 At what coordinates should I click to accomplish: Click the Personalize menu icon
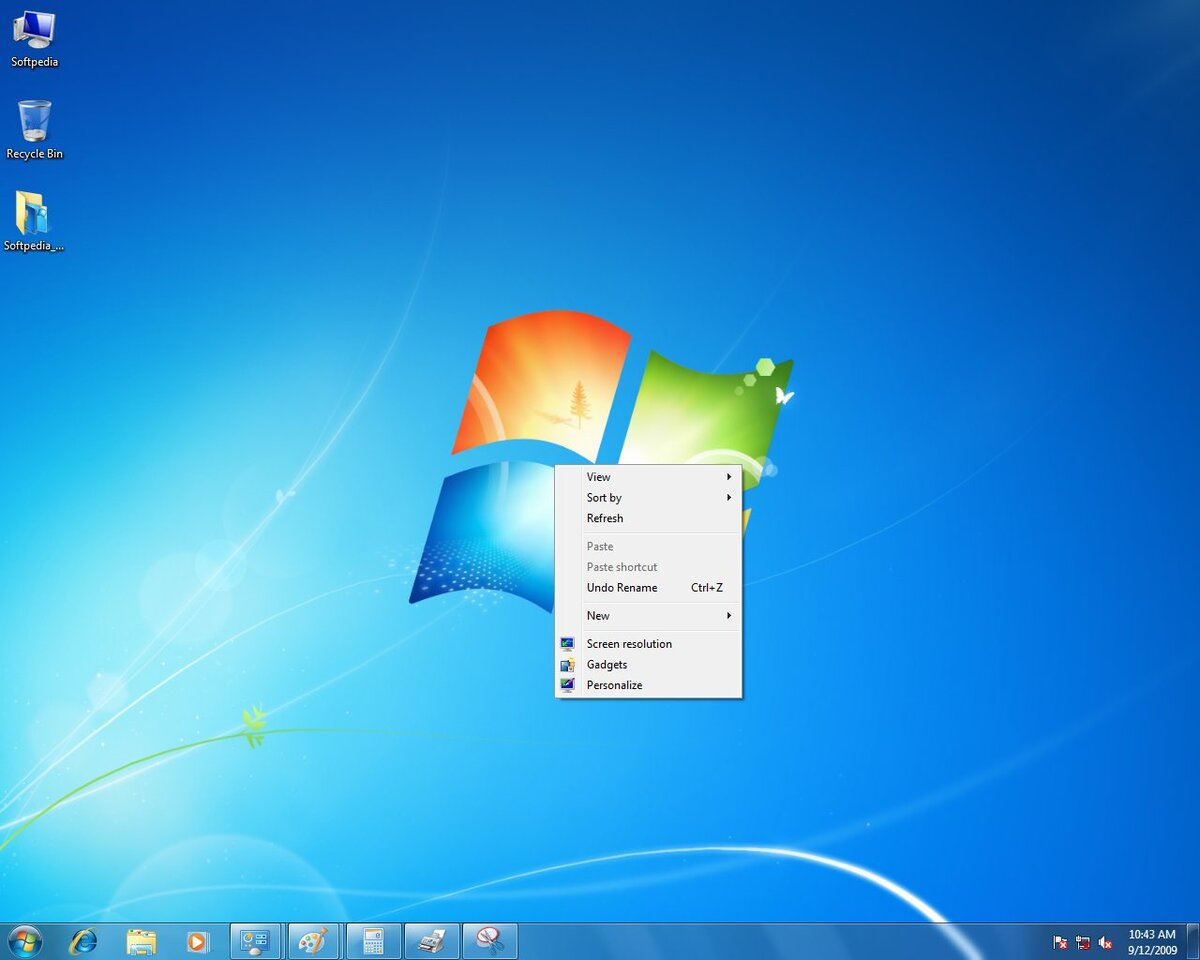(x=568, y=685)
